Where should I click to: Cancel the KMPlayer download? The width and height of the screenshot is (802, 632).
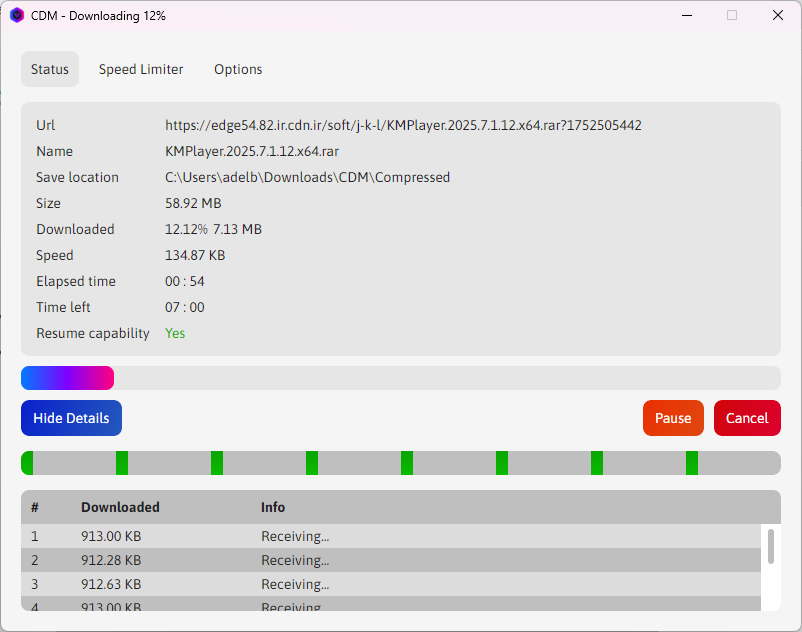[x=747, y=418]
